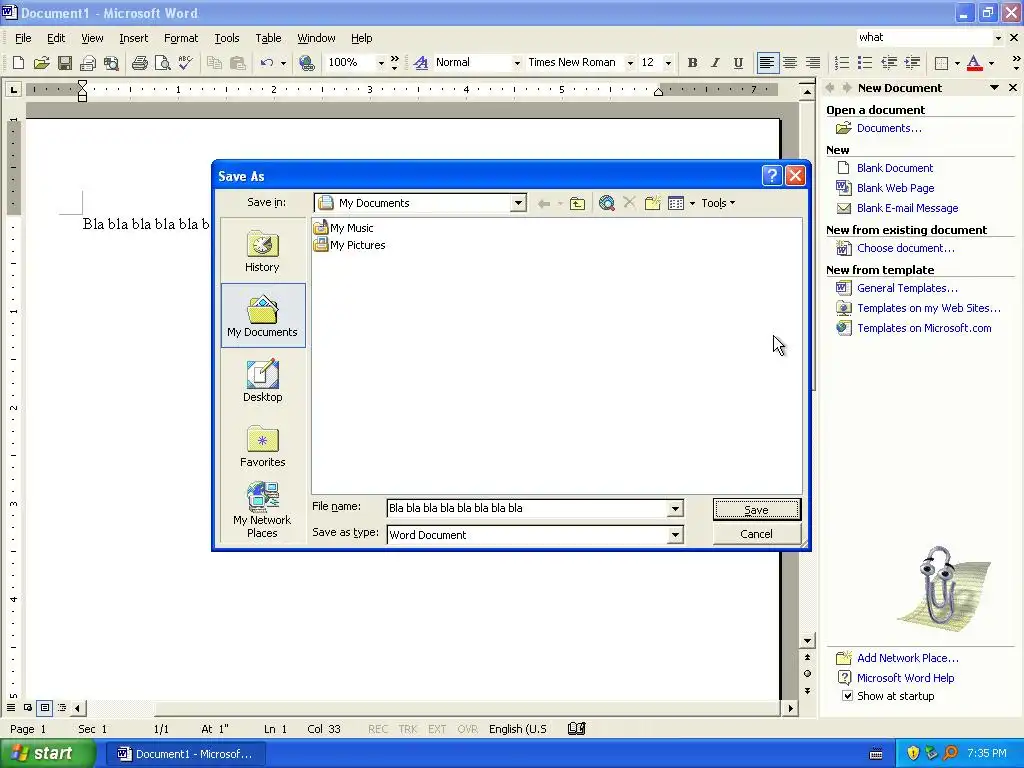Viewport: 1024px width, 768px height.
Task: Click the Undo arrow icon
Action: [x=266, y=63]
